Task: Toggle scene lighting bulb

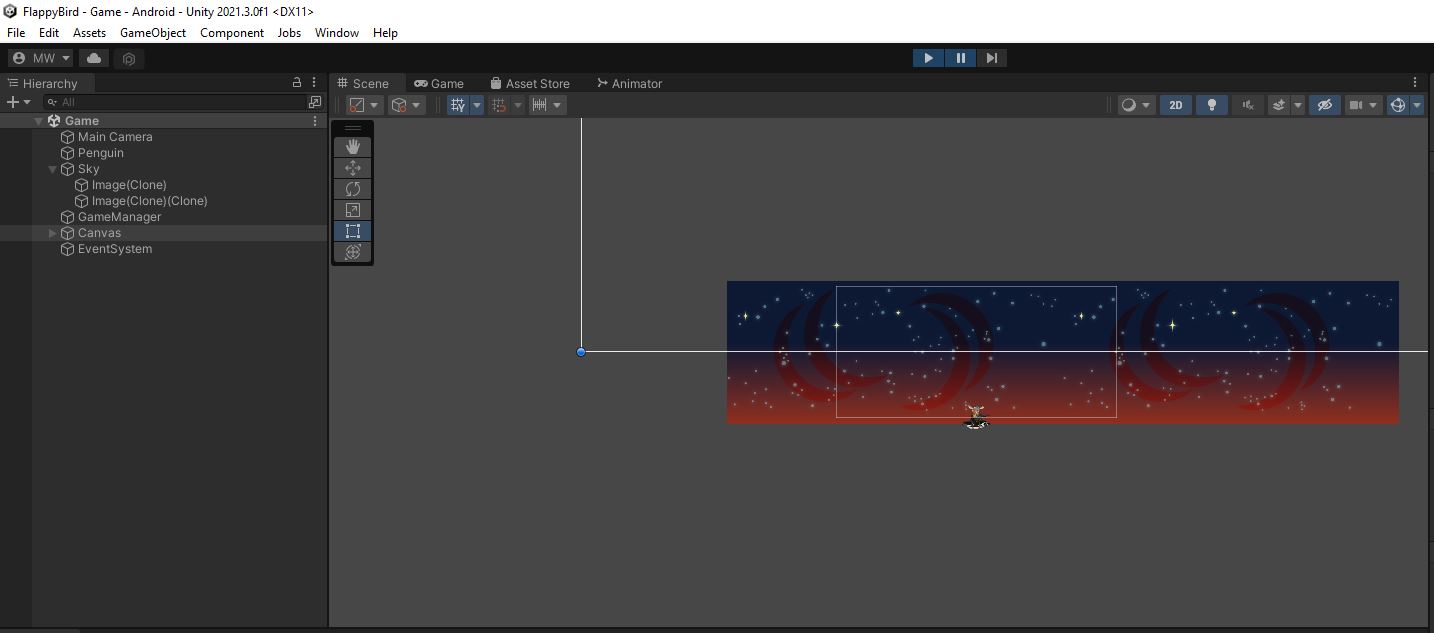Action: [x=1211, y=105]
